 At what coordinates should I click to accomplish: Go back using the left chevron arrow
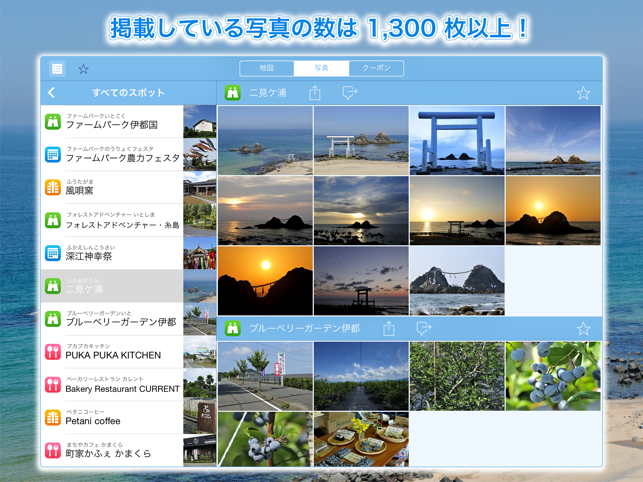(x=51, y=93)
